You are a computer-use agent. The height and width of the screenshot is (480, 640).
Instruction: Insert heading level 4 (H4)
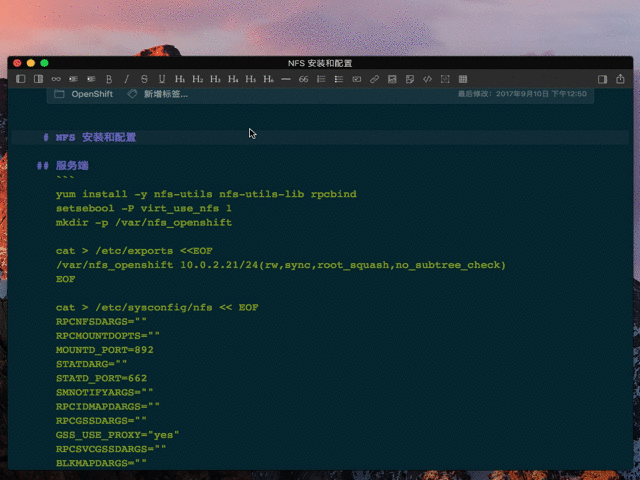pyautogui.click(x=233, y=79)
